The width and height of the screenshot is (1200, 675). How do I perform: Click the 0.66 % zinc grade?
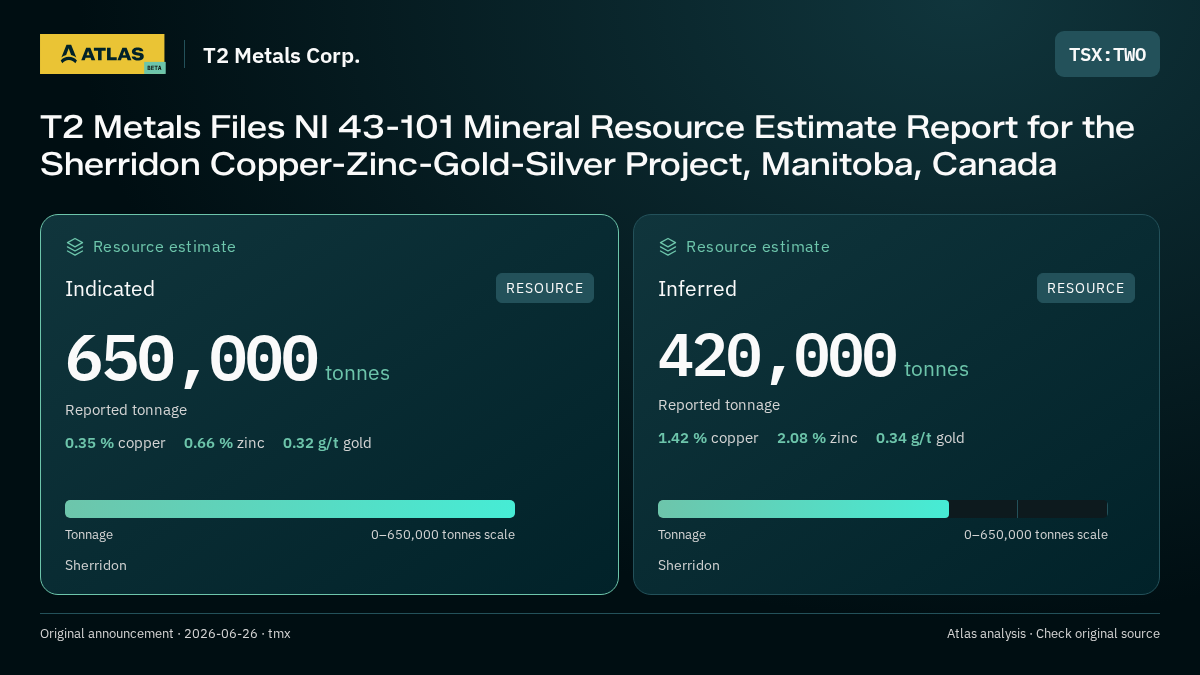(224, 443)
